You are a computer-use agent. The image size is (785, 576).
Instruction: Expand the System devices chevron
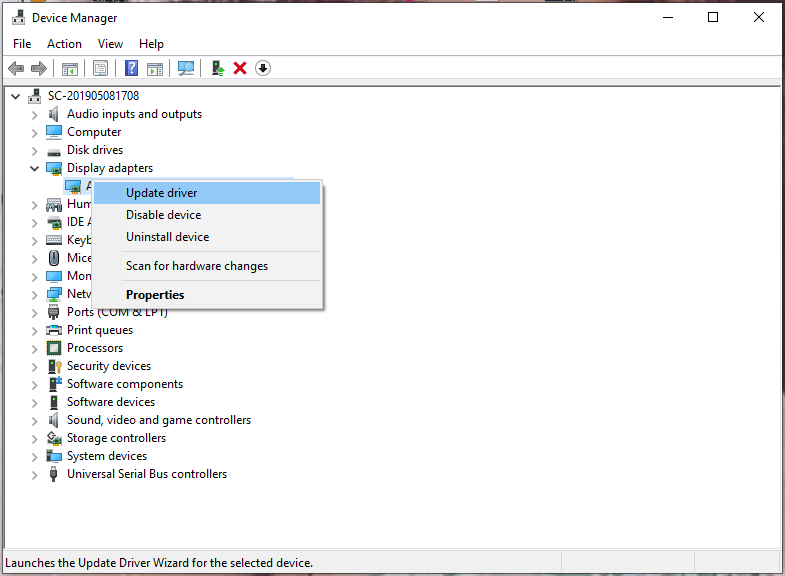[34, 457]
